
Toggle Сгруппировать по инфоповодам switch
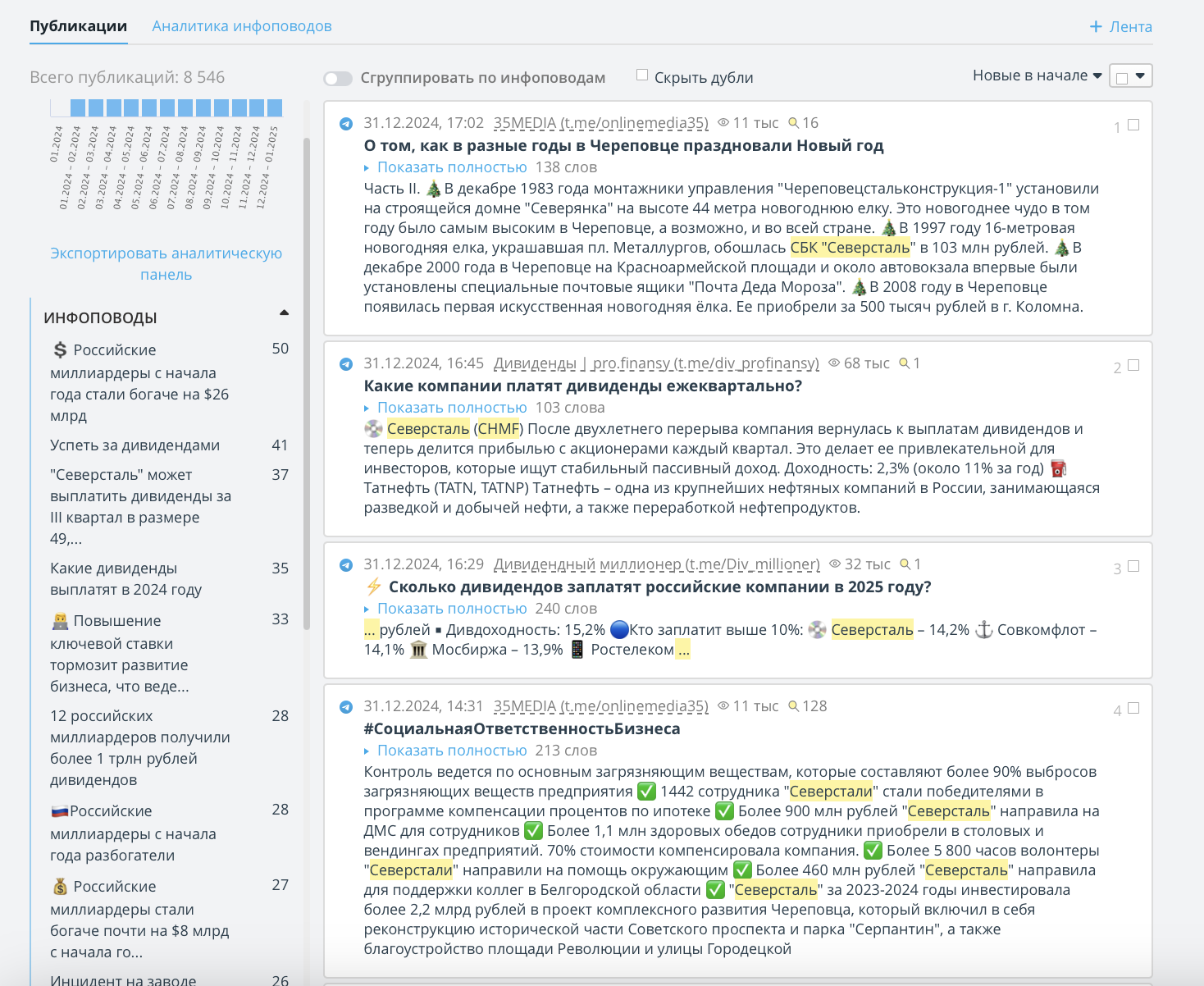338,79
